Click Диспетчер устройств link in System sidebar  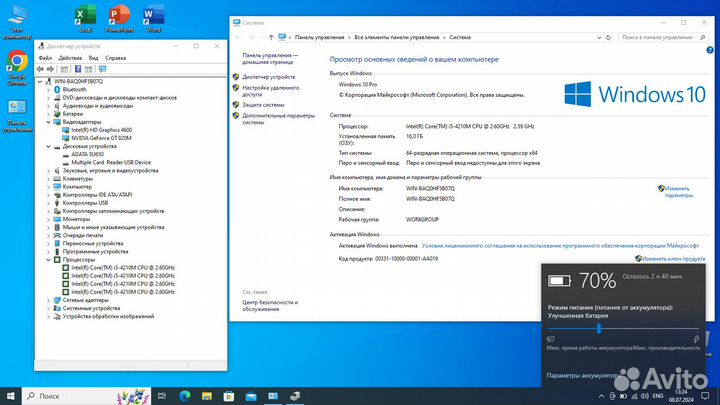(x=269, y=77)
